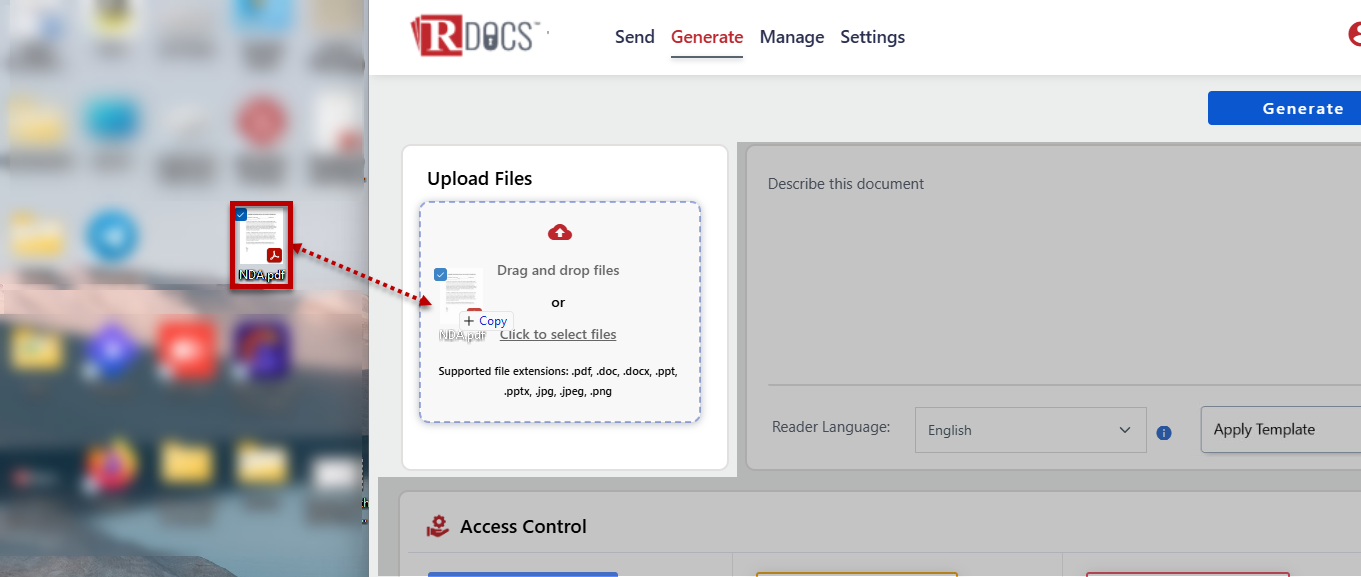Click the info icon beside Reader Language
The height and width of the screenshot is (577, 1361).
(1164, 433)
